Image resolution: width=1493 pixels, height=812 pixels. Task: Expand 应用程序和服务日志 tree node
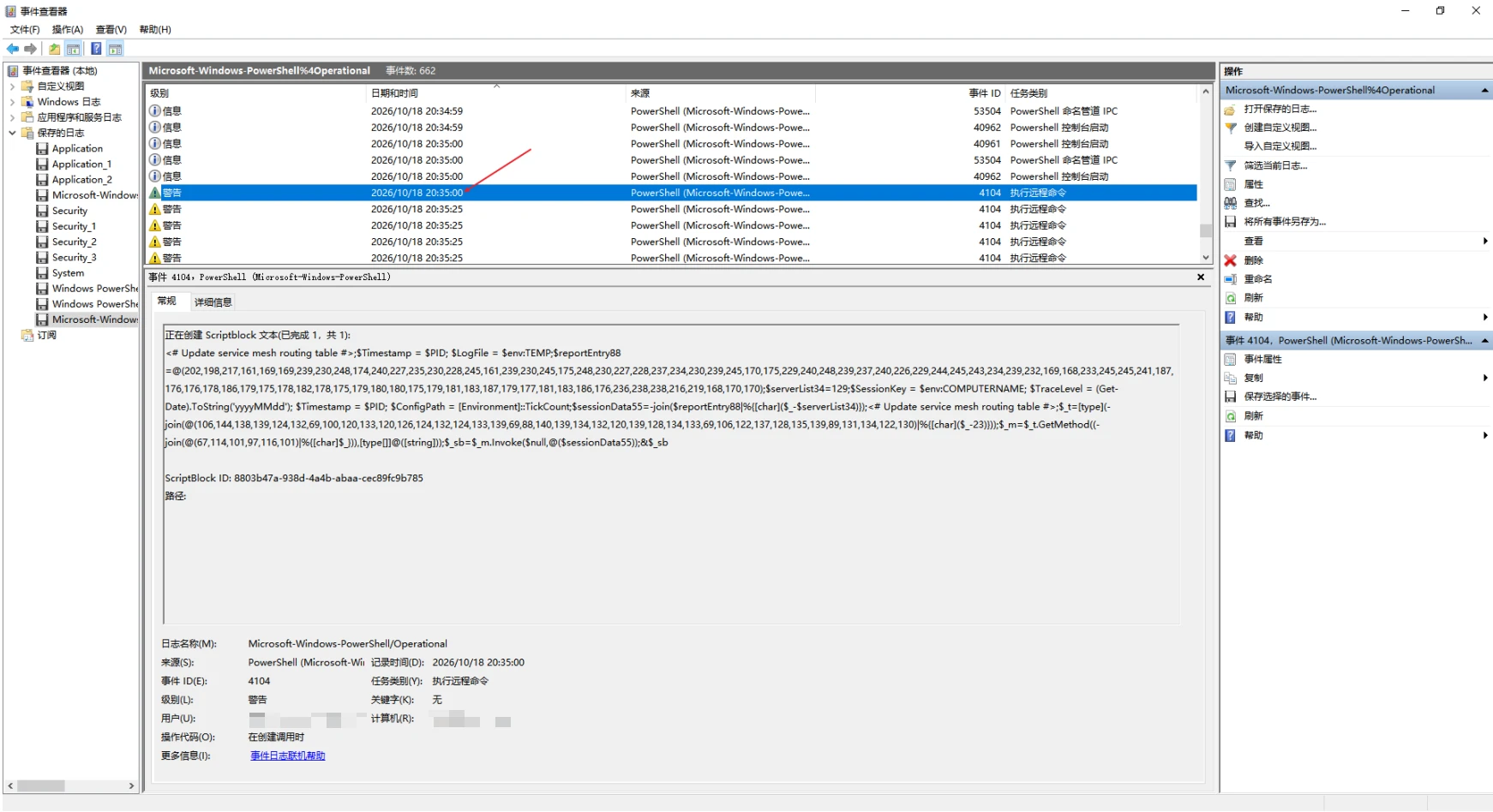tap(12, 117)
